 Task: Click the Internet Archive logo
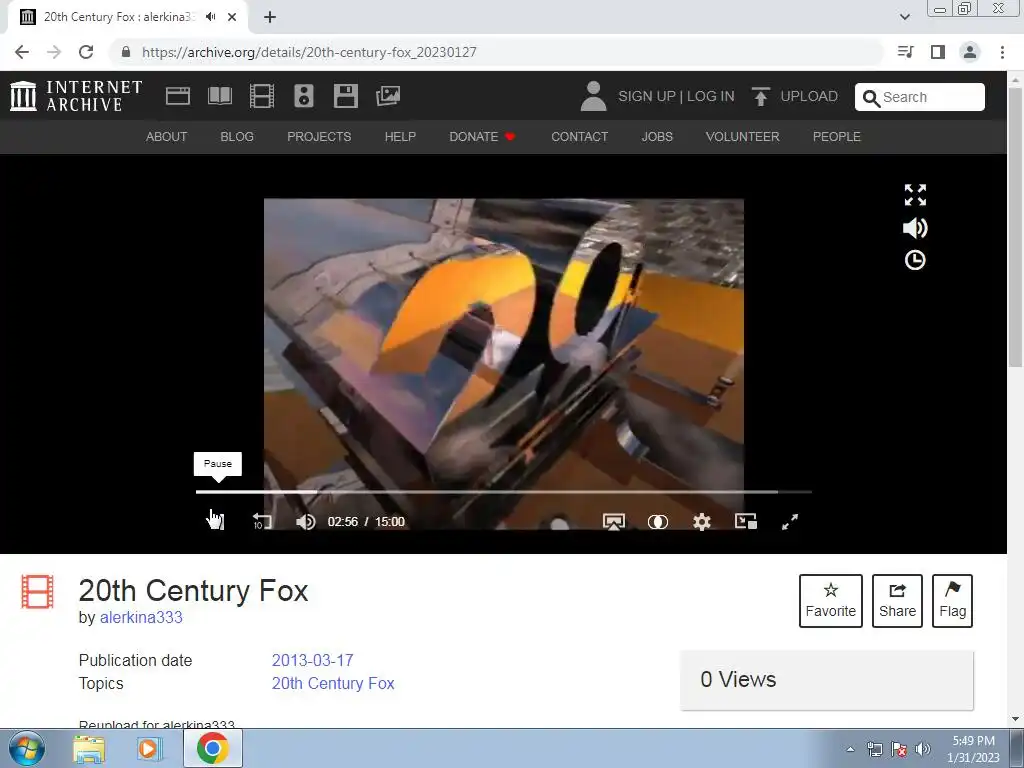point(76,96)
